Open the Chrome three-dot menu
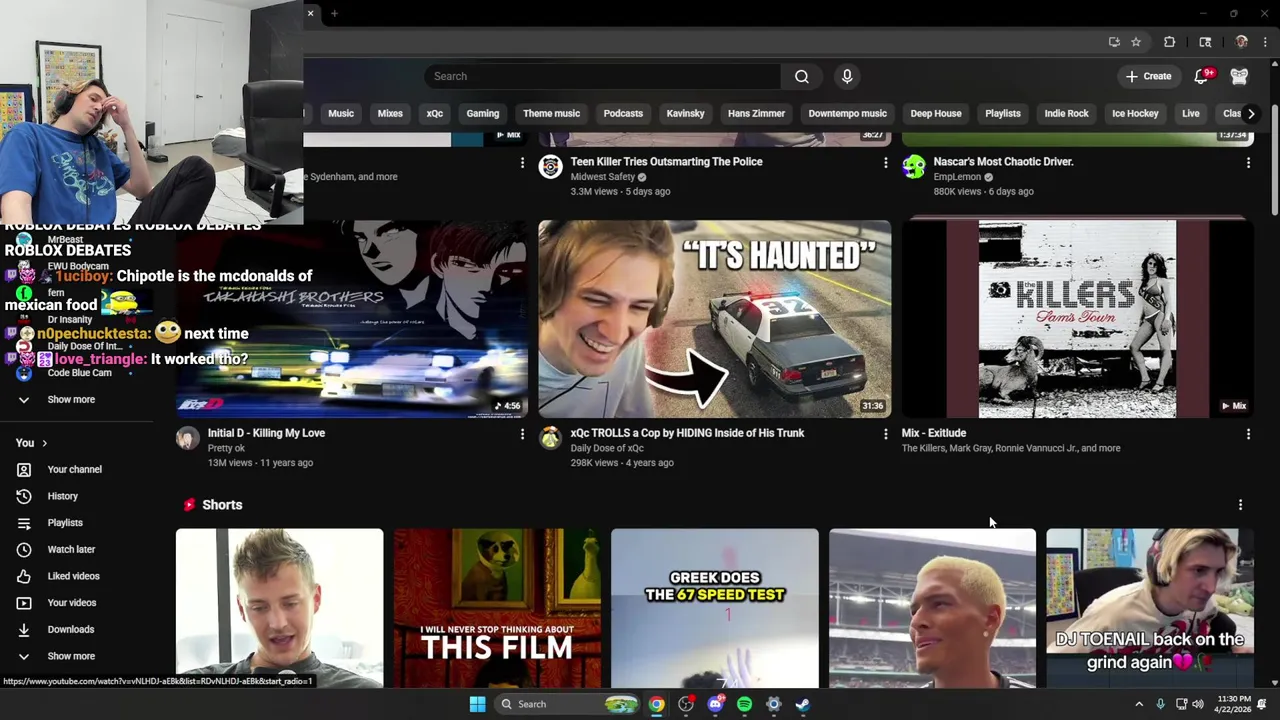This screenshot has height=720, width=1280. coord(1266,42)
